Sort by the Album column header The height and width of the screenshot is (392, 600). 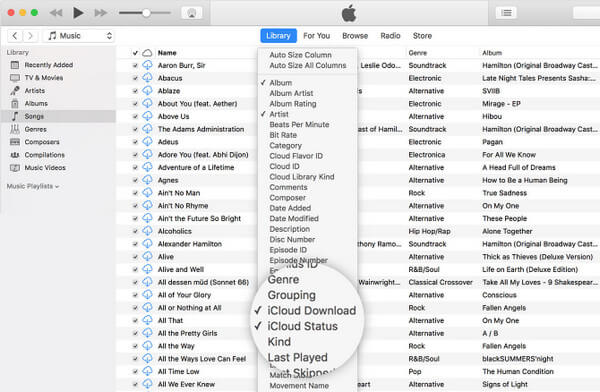coord(492,53)
